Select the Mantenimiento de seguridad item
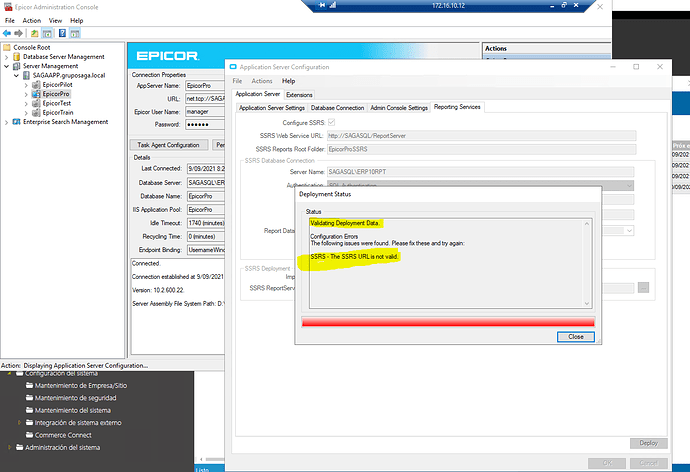 tap(76, 398)
